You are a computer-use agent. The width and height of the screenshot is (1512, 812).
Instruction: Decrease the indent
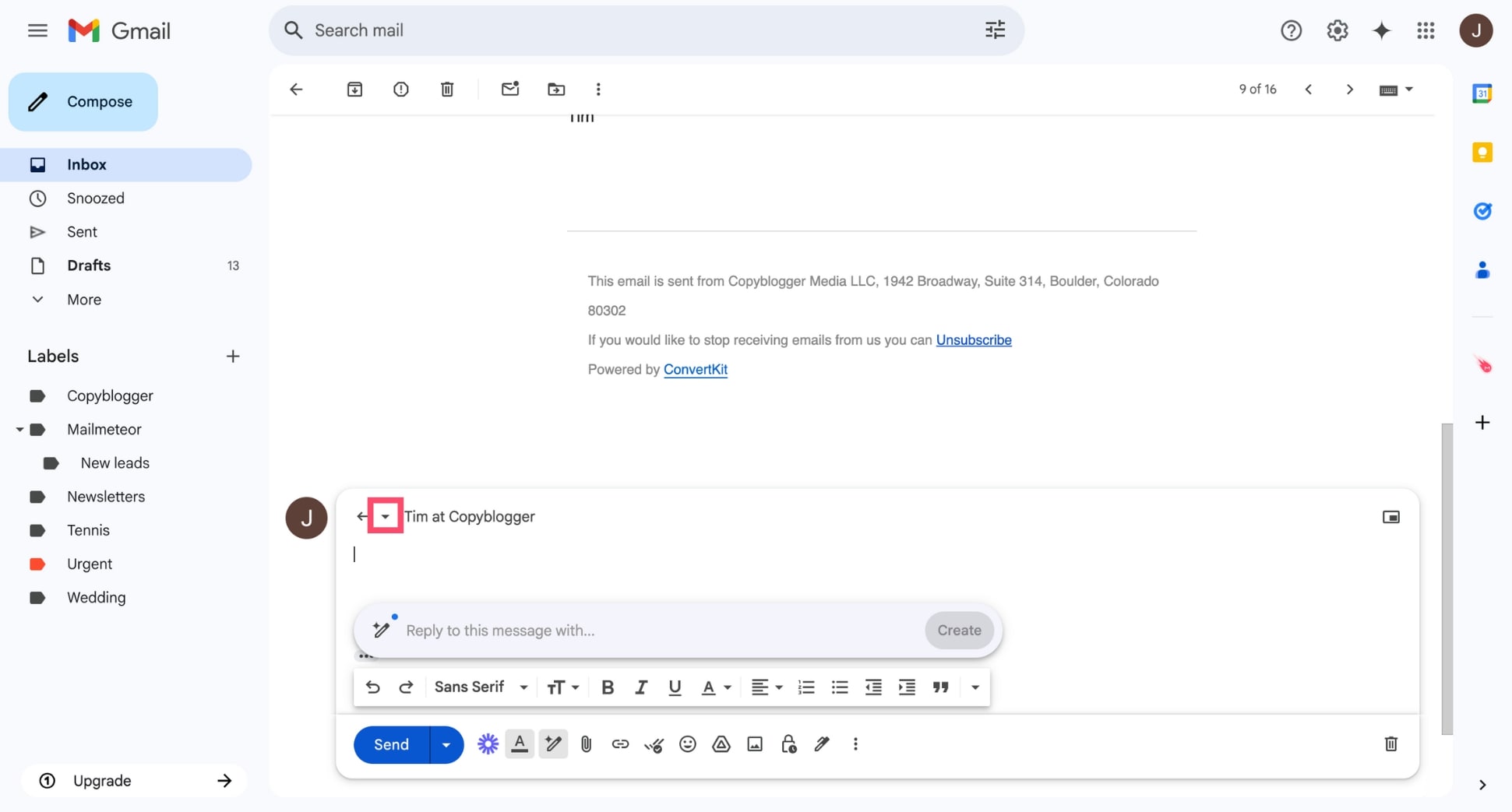coord(873,687)
